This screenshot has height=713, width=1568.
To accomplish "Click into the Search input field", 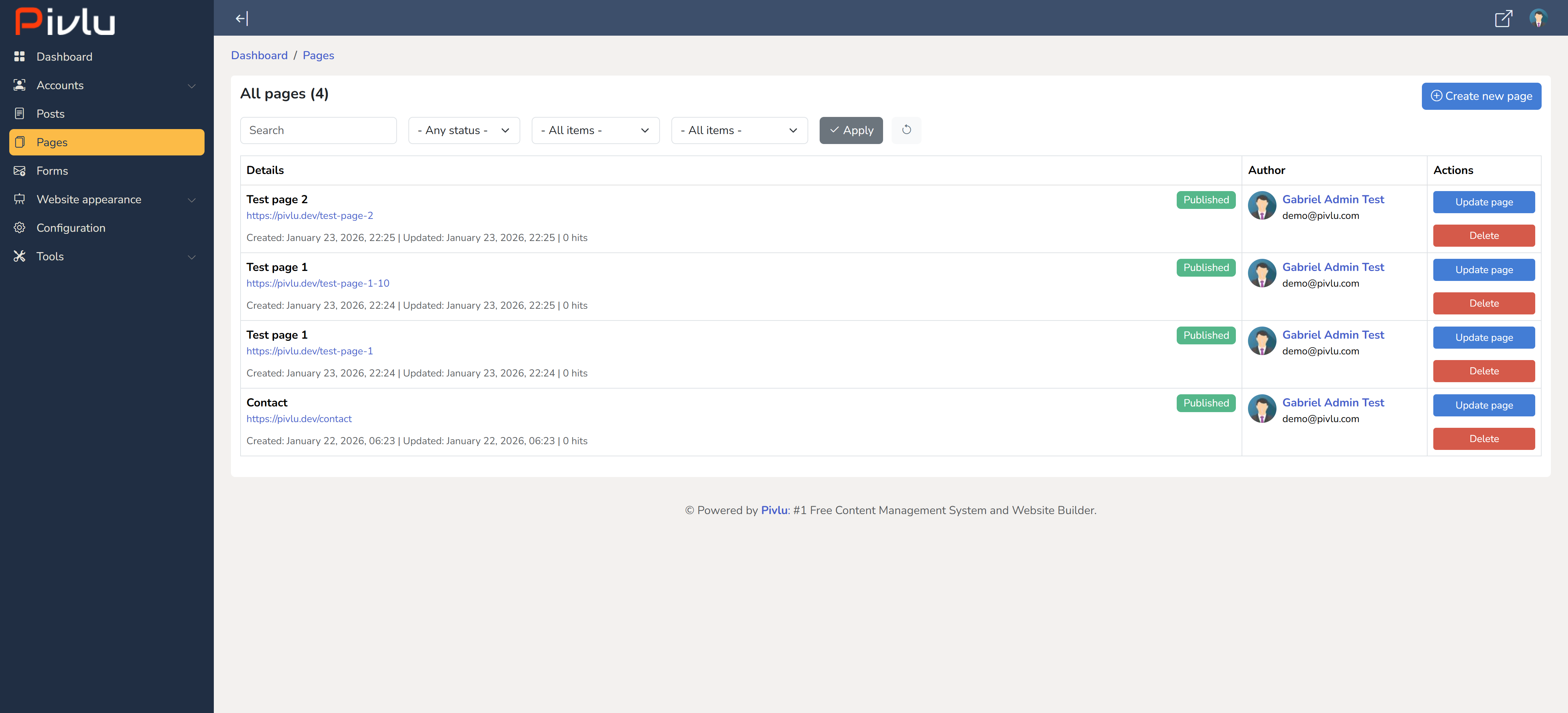I will (x=318, y=130).
